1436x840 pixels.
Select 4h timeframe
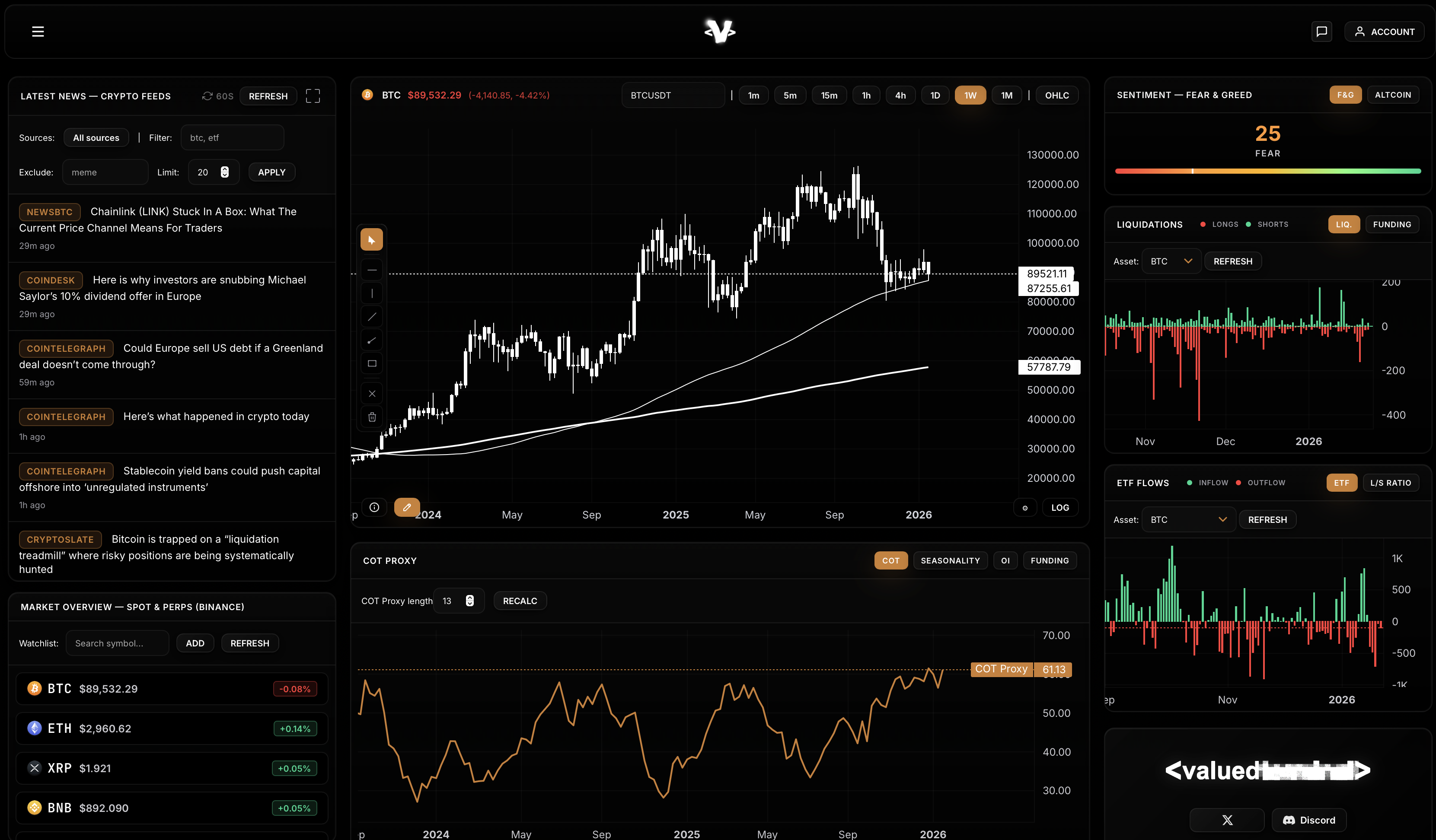pyautogui.click(x=900, y=95)
